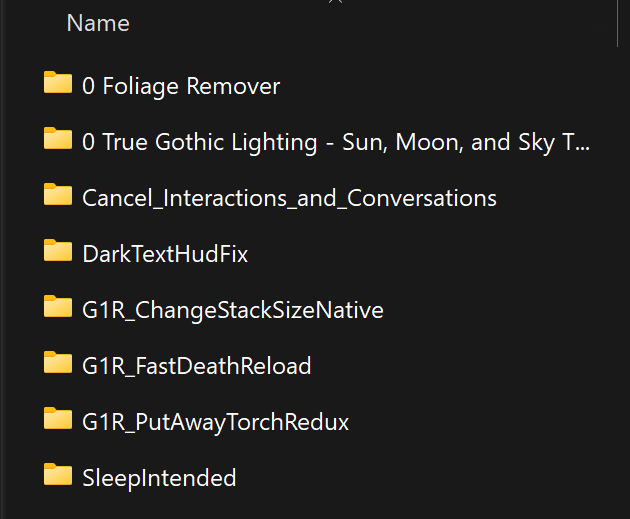
Task: Click the True Gothic Lighting folder name
Action: click(336, 143)
